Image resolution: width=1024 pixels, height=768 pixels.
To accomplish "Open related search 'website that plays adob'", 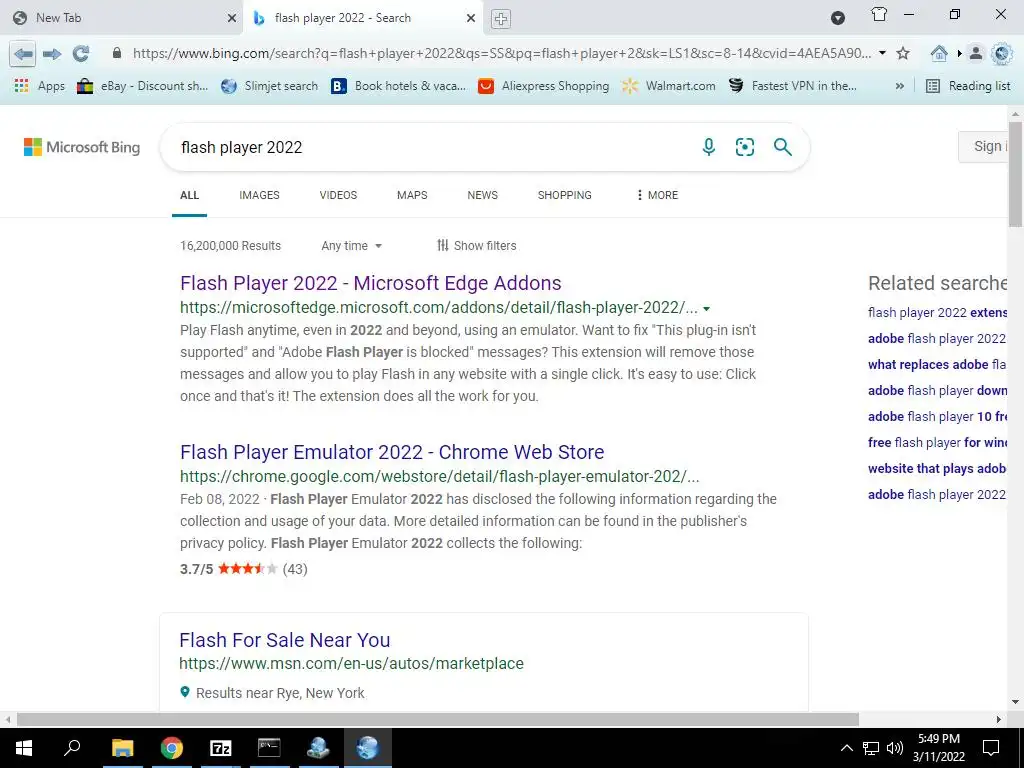I will click(937, 468).
